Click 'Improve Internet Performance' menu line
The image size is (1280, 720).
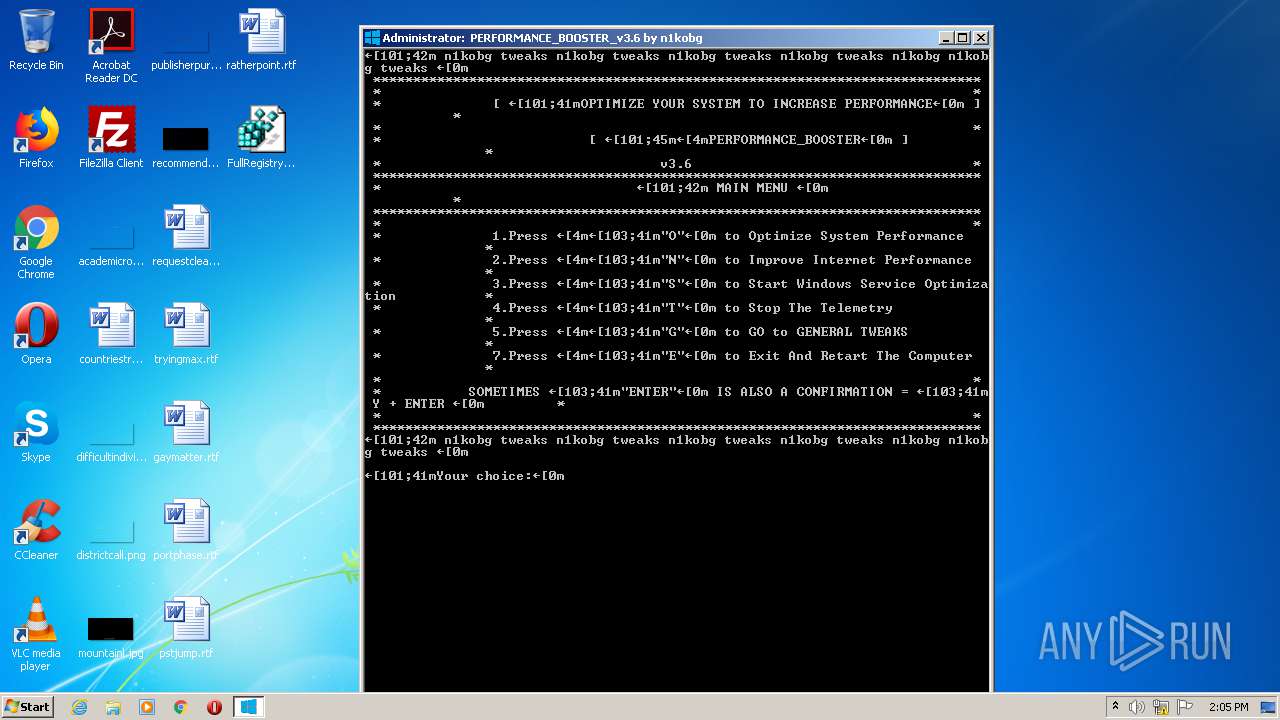click(x=731, y=260)
